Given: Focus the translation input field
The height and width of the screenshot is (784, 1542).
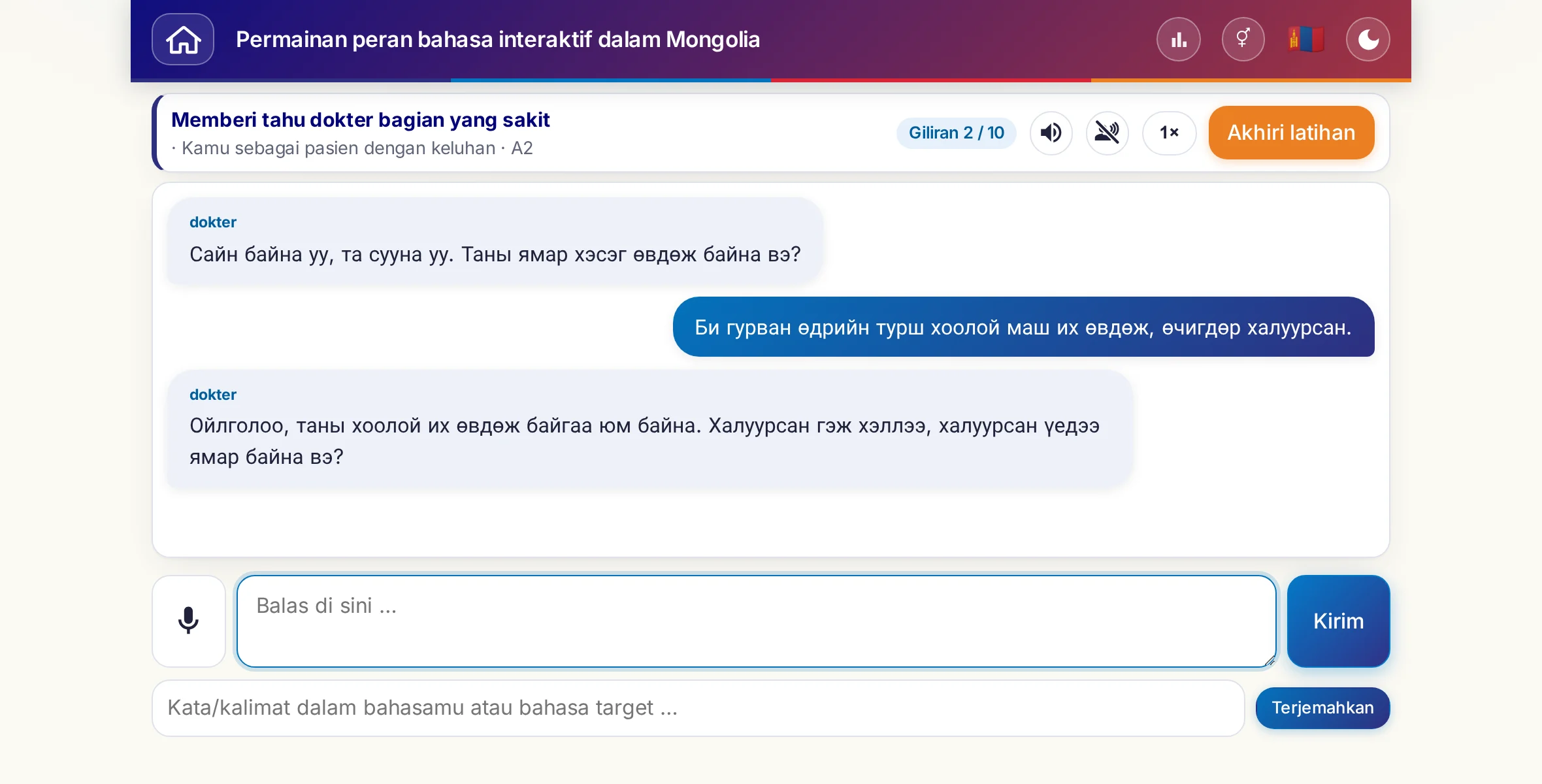Looking at the screenshot, I should 698,708.
